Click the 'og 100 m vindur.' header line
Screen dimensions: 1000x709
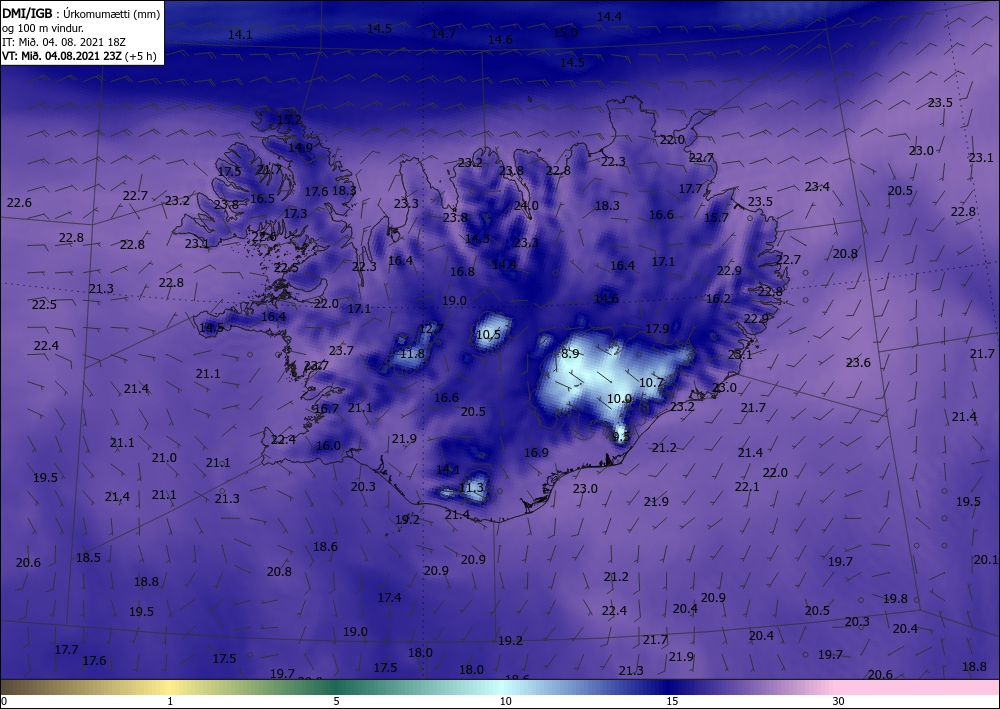tap(42, 28)
